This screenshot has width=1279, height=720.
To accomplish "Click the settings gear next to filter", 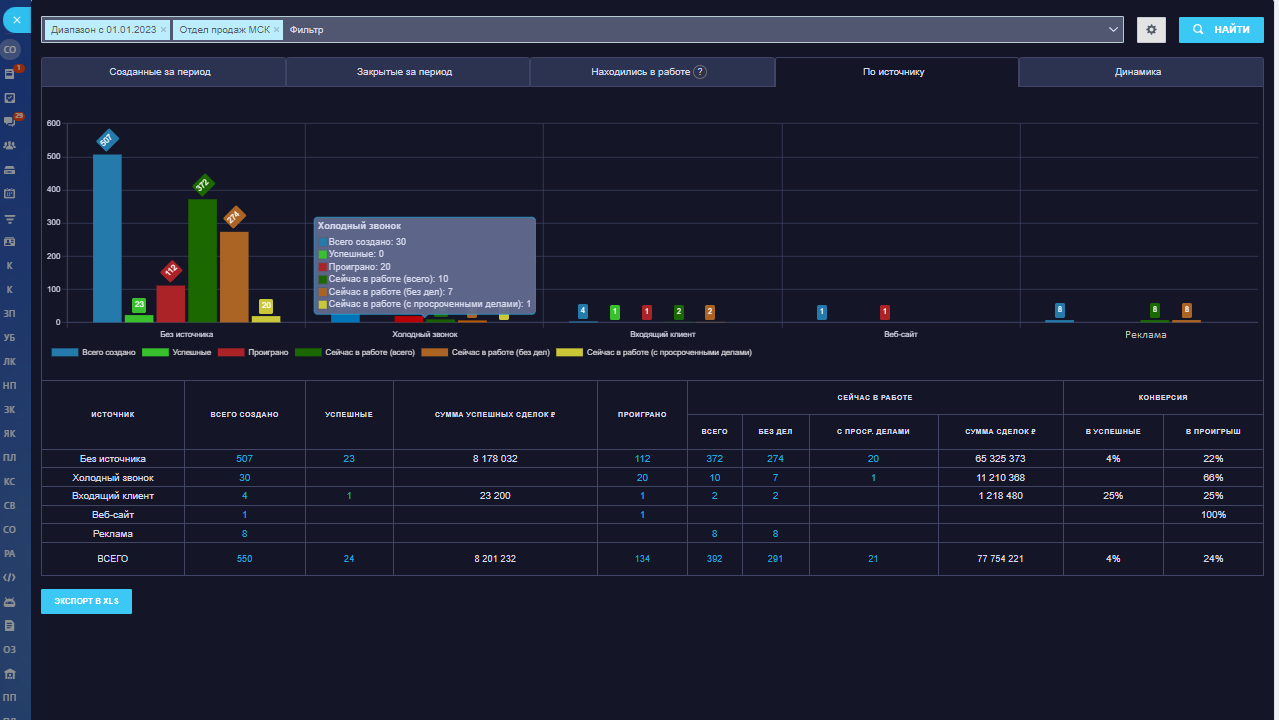I will [x=1151, y=30].
